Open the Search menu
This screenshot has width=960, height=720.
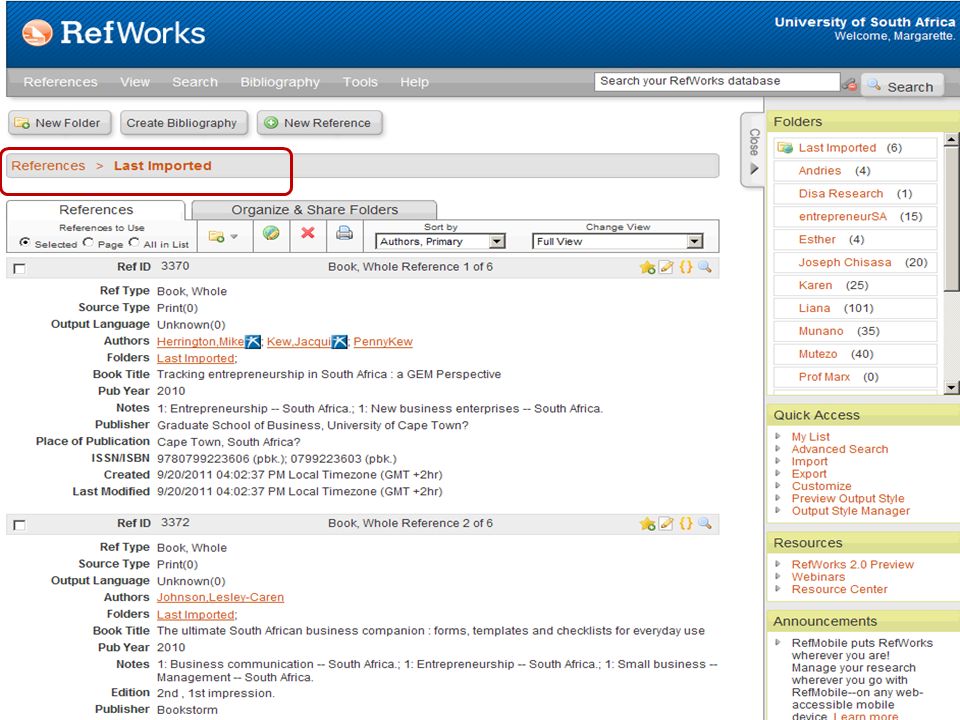pyautogui.click(x=195, y=82)
